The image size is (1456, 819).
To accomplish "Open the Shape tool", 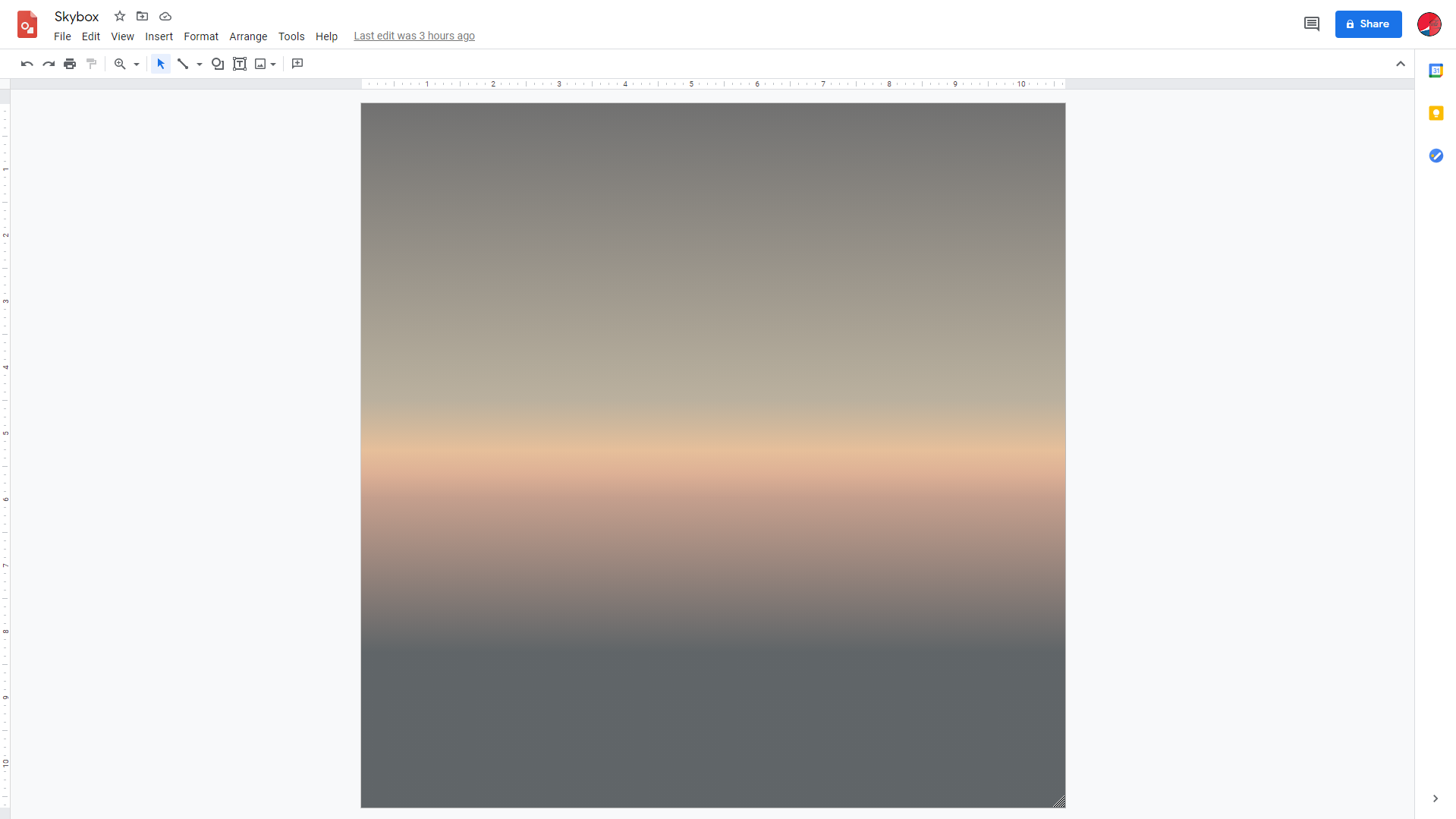I will (218, 64).
